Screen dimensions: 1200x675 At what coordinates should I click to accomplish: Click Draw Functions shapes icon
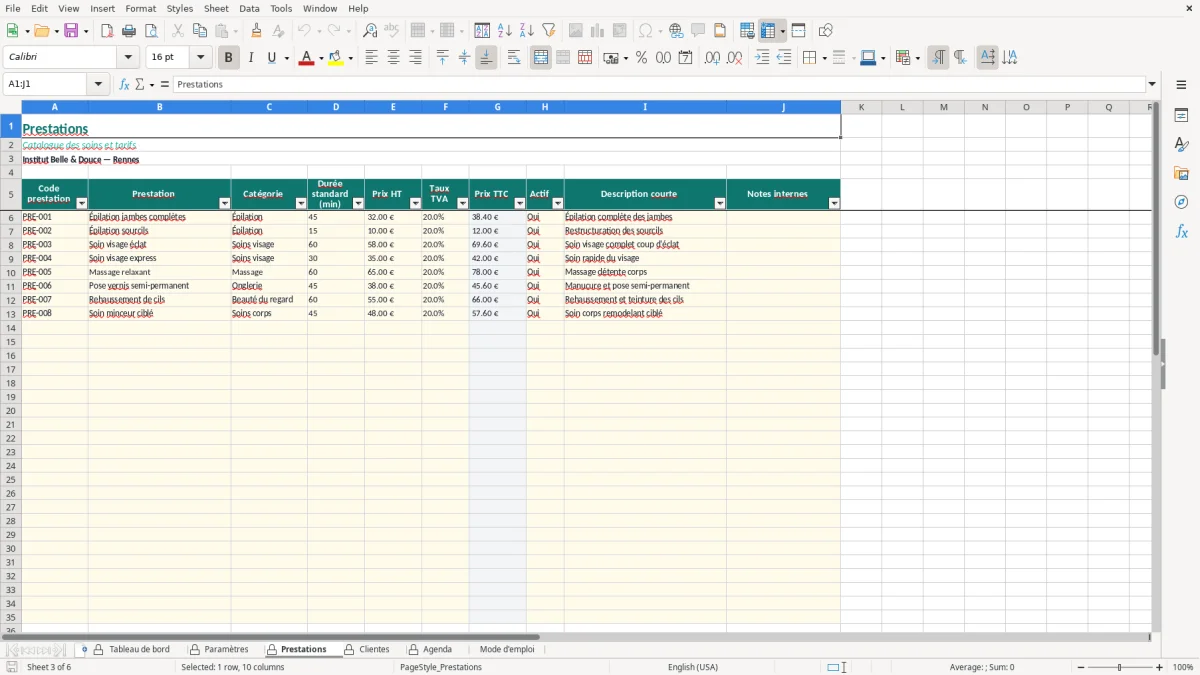pos(826,31)
